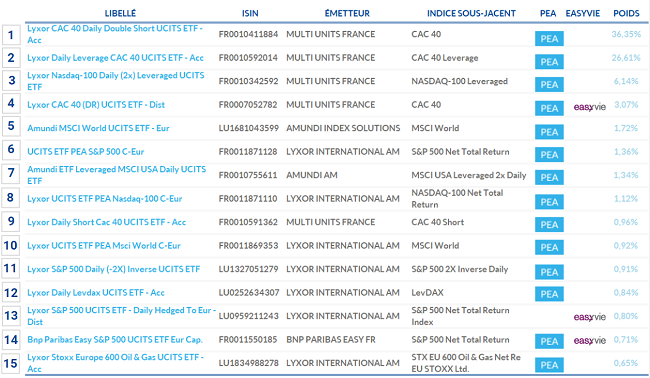650x378 pixels.
Task: Click index CAC 40 Short cell
Action: tap(437, 222)
